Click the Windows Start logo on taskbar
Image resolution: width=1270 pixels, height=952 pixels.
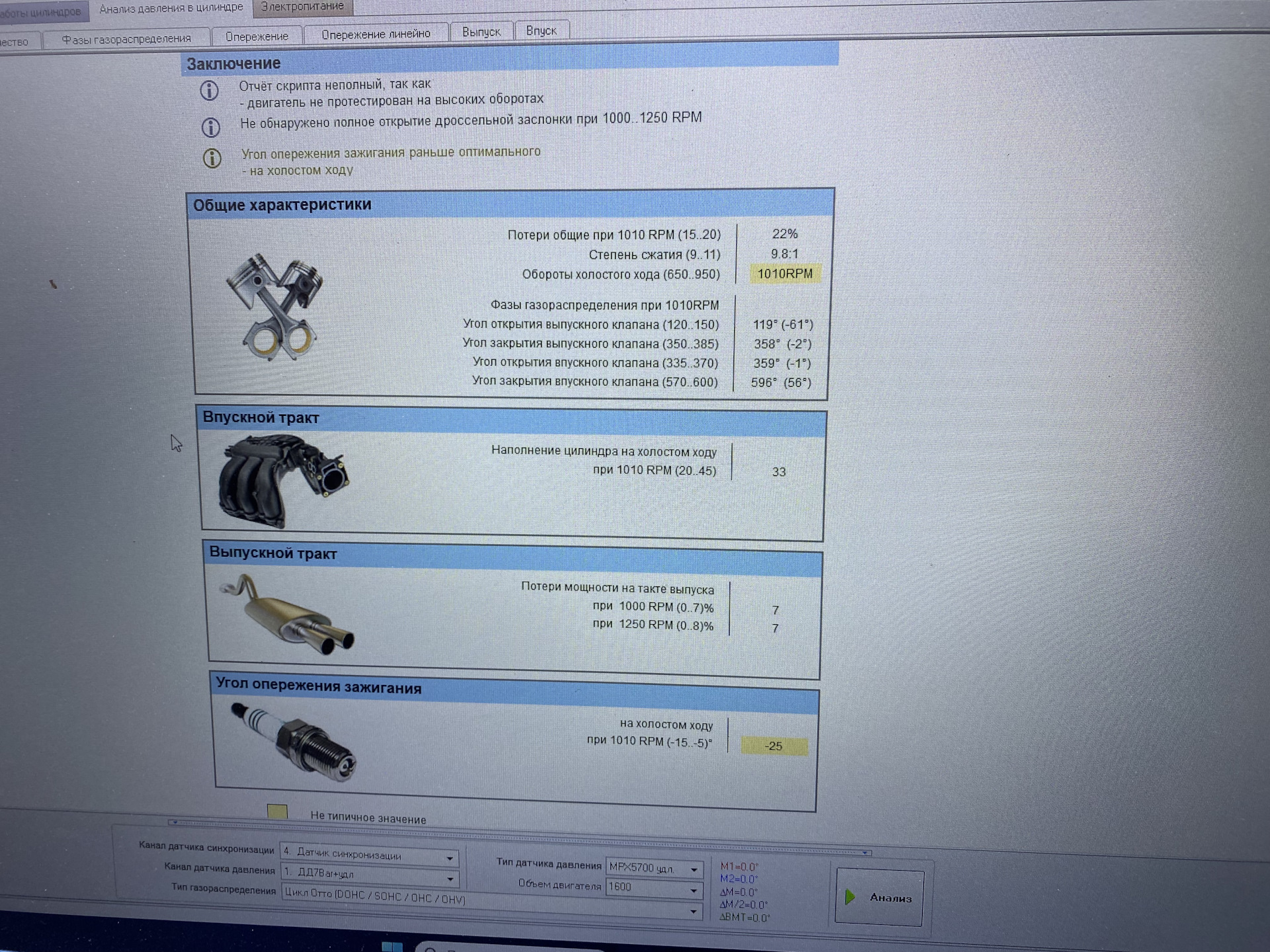coord(392,946)
